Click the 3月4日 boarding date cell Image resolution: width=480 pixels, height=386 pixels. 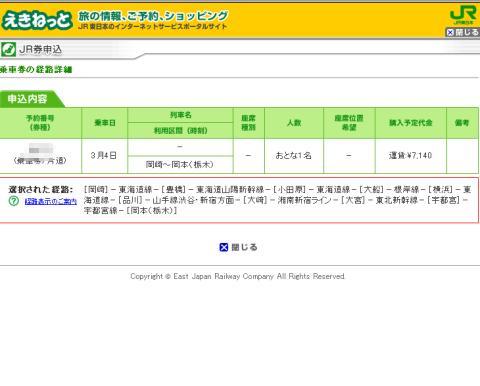point(104,156)
